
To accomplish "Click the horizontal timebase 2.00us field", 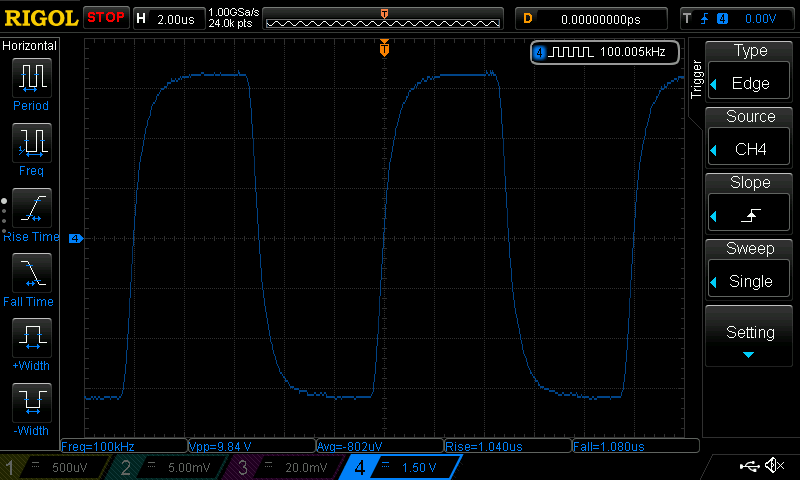I will pos(168,19).
